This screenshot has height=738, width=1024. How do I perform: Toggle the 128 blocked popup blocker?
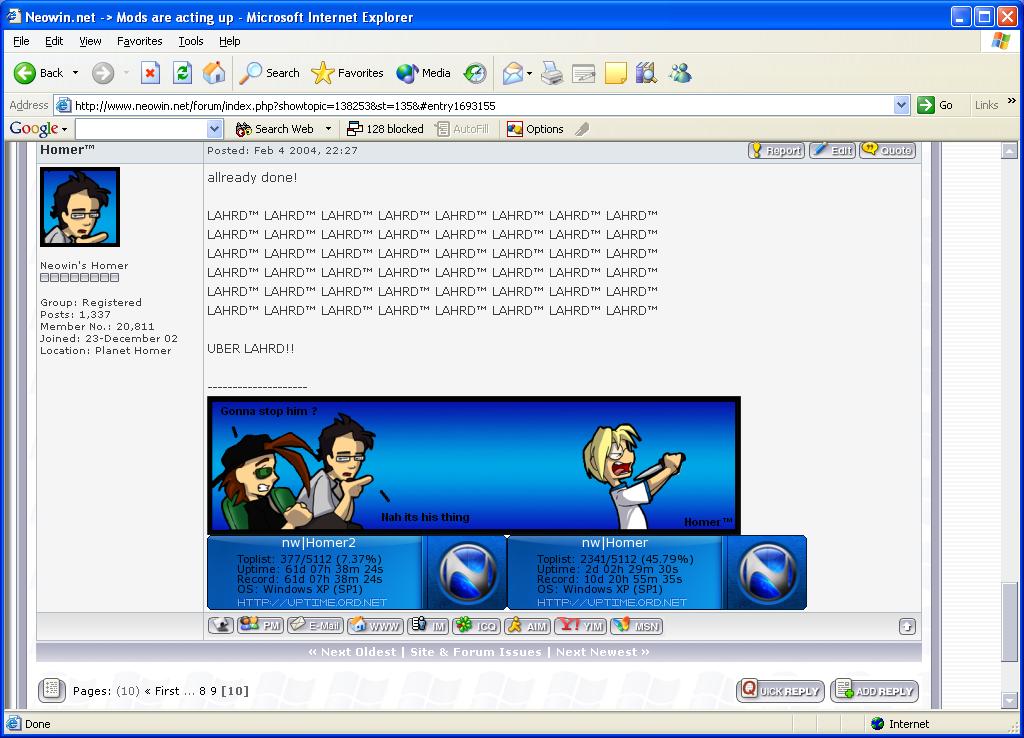(385, 129)
